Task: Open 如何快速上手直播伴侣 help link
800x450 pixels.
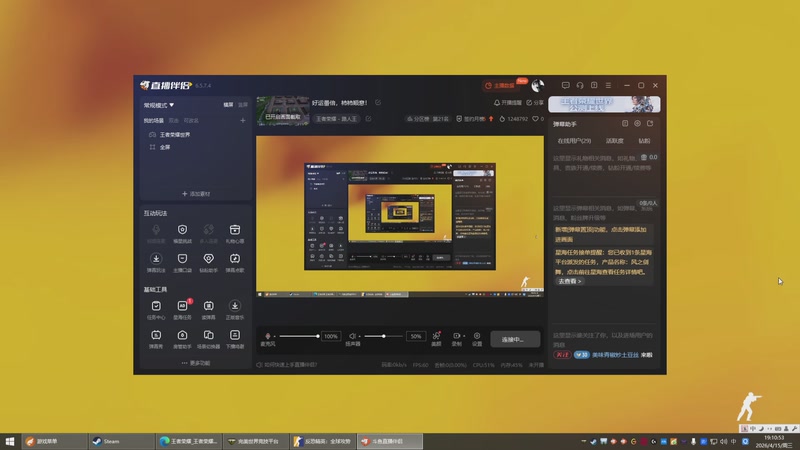Action: [x=287, y=365]
